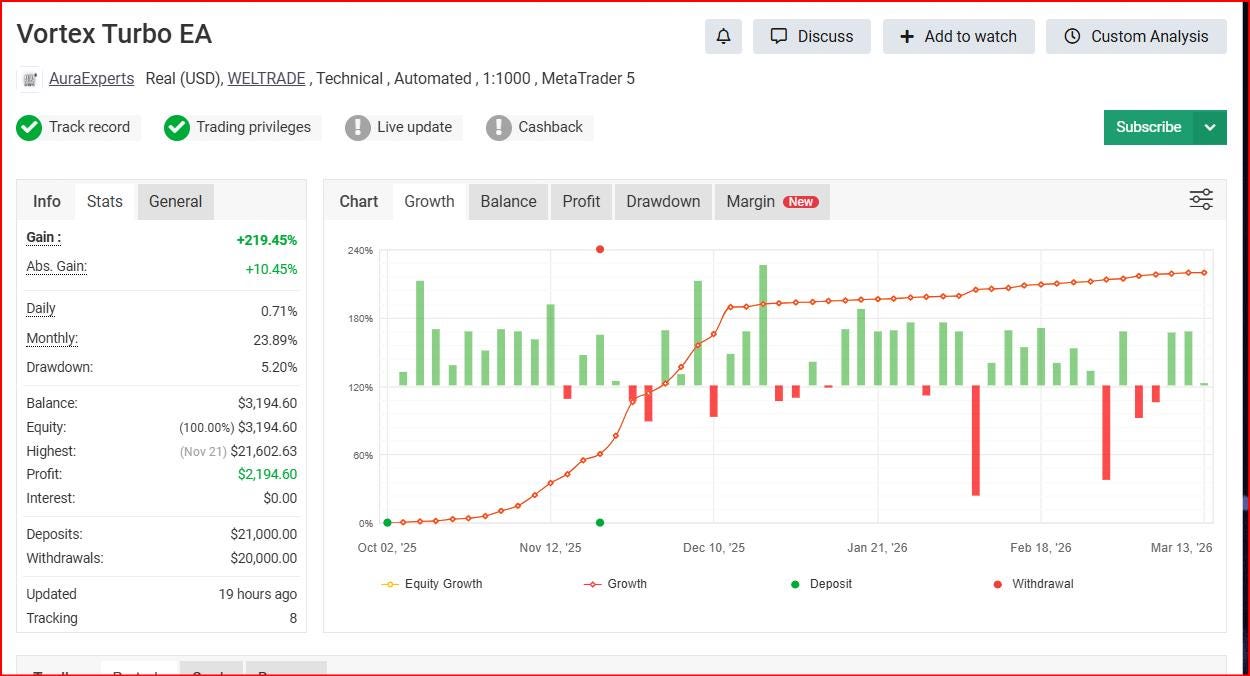Toggle Withdrawal legend series
This screenshot has width=1250, height=676.
1033,584
